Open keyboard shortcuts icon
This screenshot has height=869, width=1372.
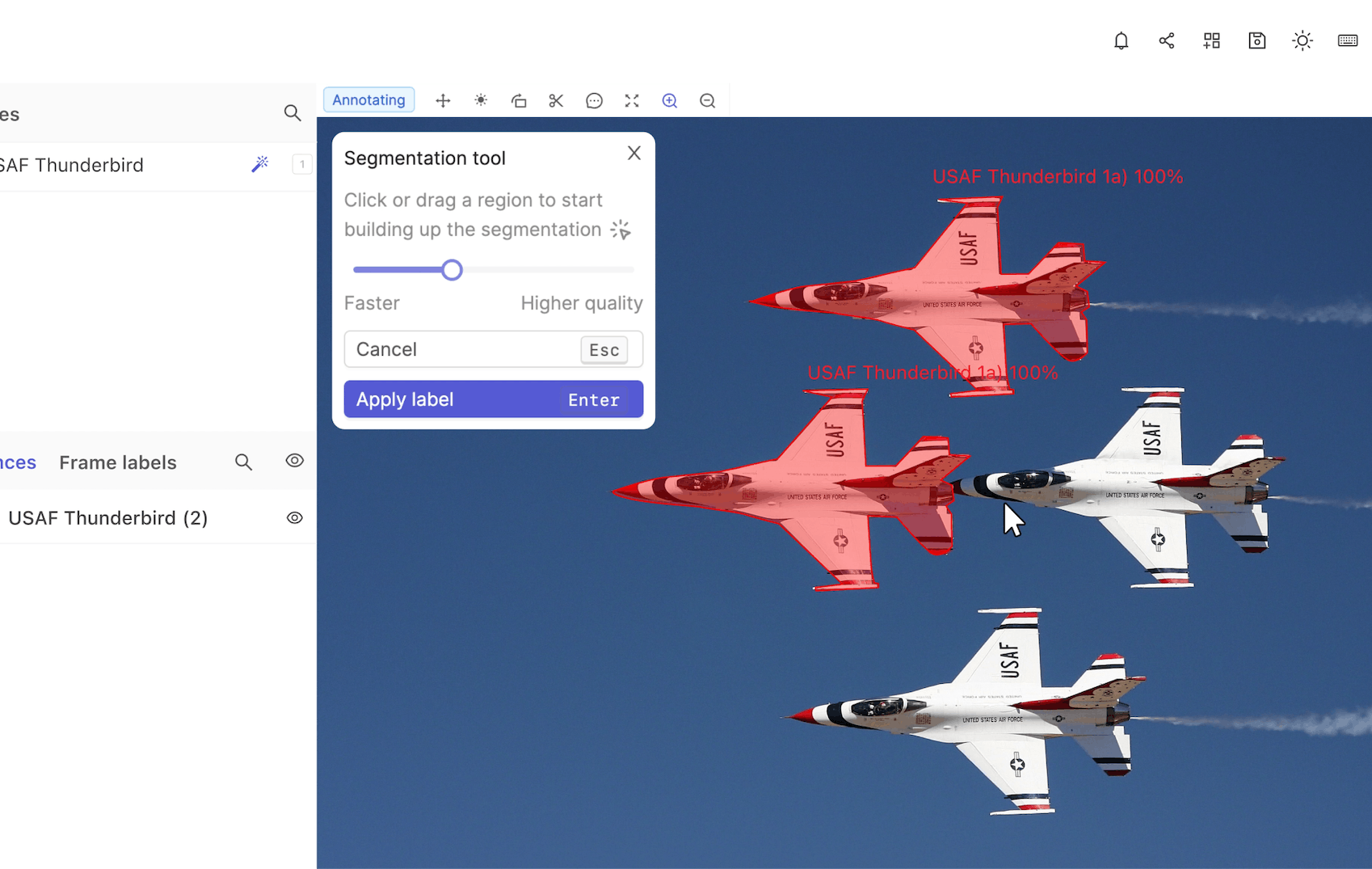[x=1347, y=40]
